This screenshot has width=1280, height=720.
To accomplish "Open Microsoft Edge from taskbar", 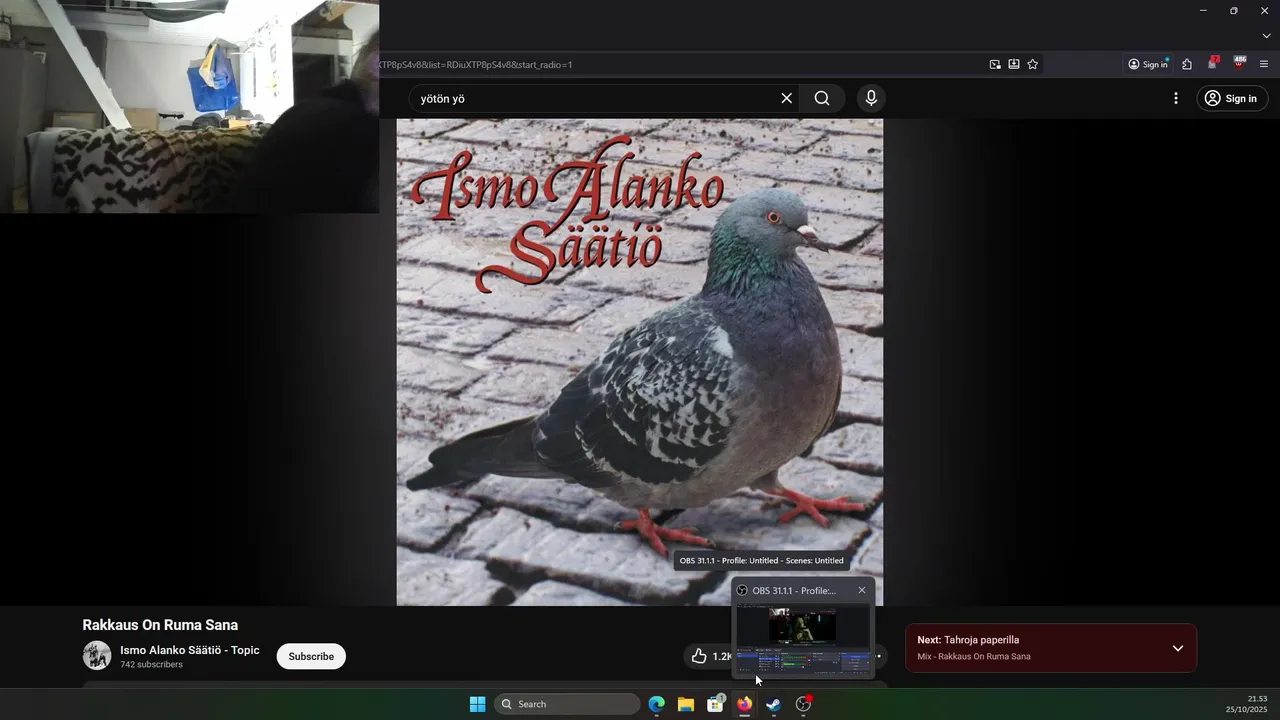I will click(657, 704).
